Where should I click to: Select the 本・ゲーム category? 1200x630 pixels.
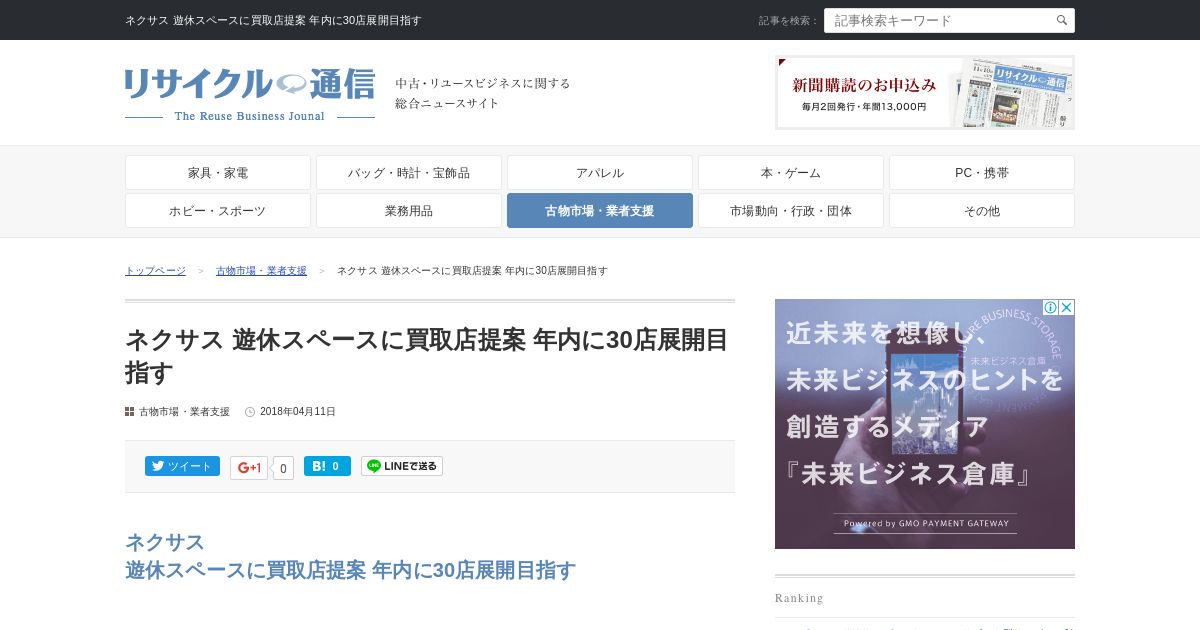(x=791, y=173)
